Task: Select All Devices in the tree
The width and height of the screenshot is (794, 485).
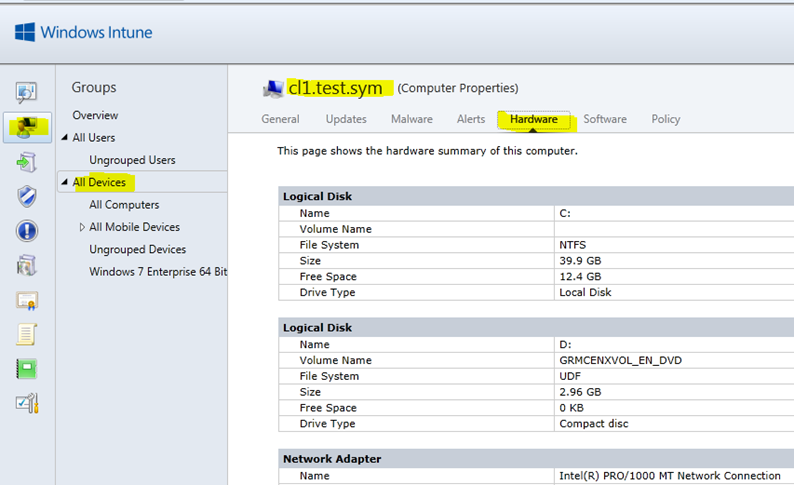Action: pyautogui.click(x=99, y=182)
